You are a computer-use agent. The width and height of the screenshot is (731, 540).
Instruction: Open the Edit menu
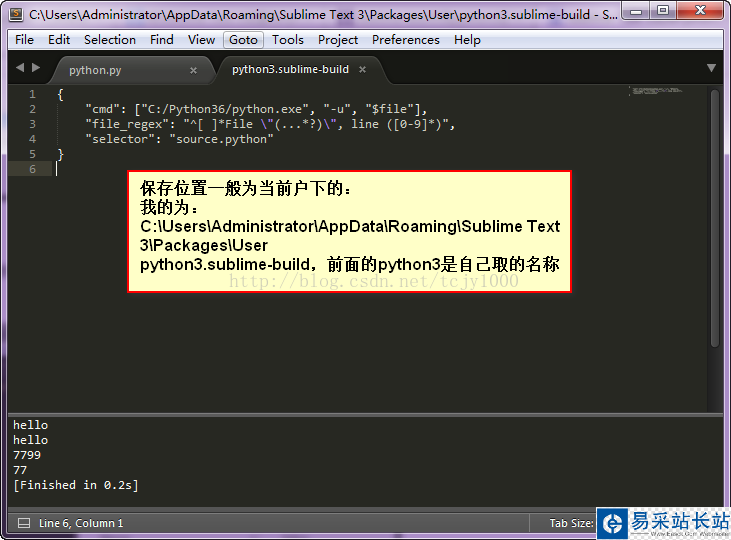click(x=59, y=40)
